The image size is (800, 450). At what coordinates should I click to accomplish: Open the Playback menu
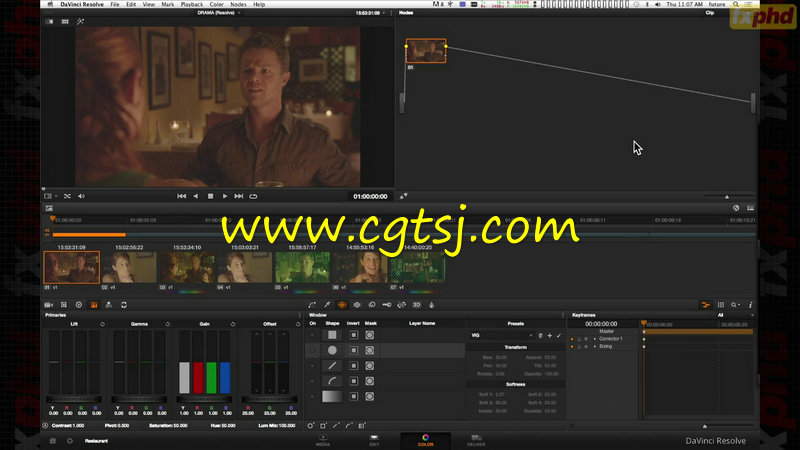[192, 4]
